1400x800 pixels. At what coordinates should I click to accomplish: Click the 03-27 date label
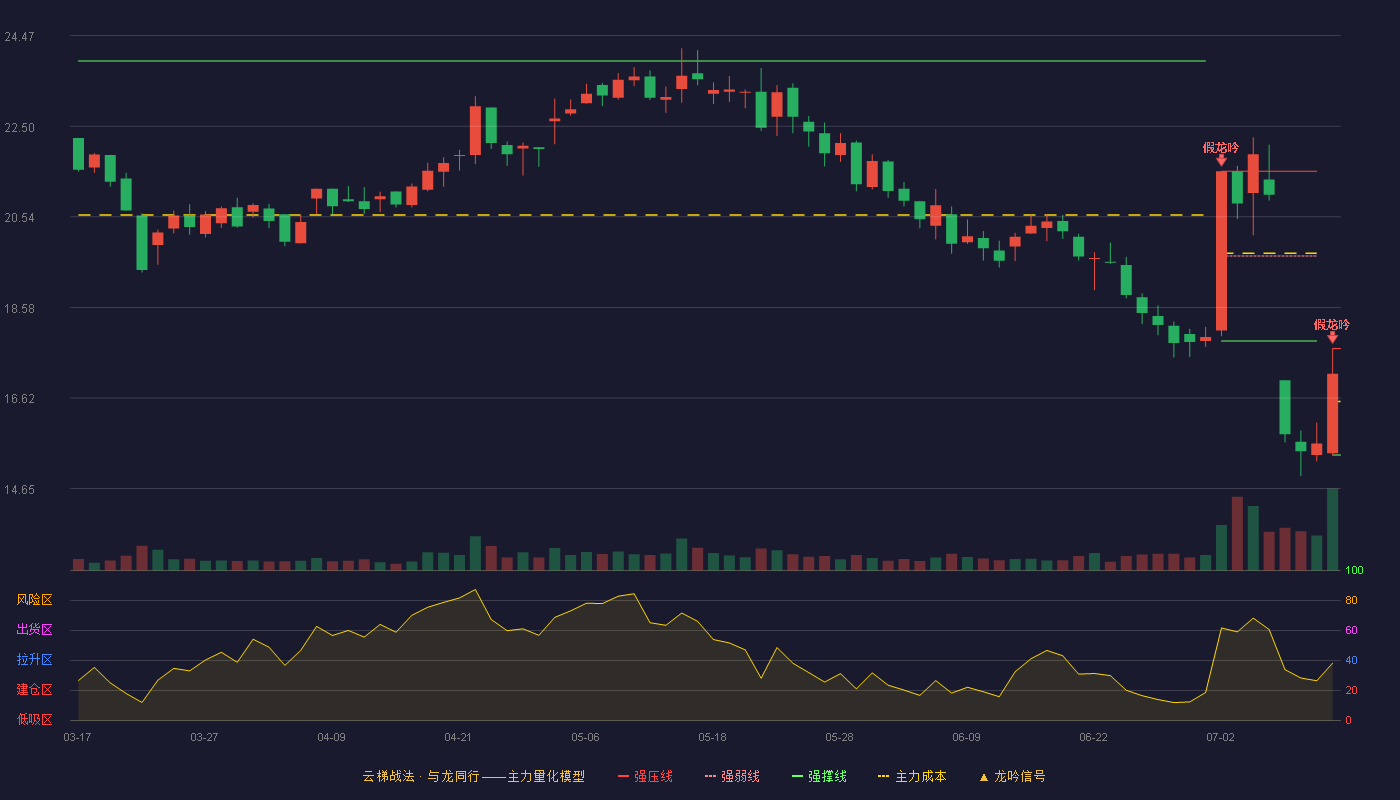tap(204, 737)
